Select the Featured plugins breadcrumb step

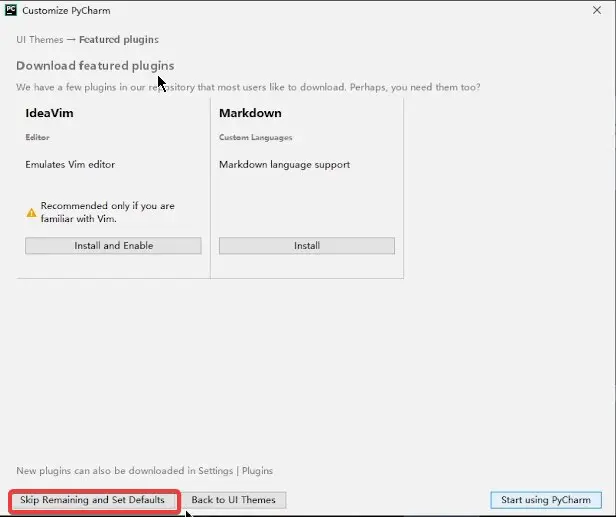(119, 40)
